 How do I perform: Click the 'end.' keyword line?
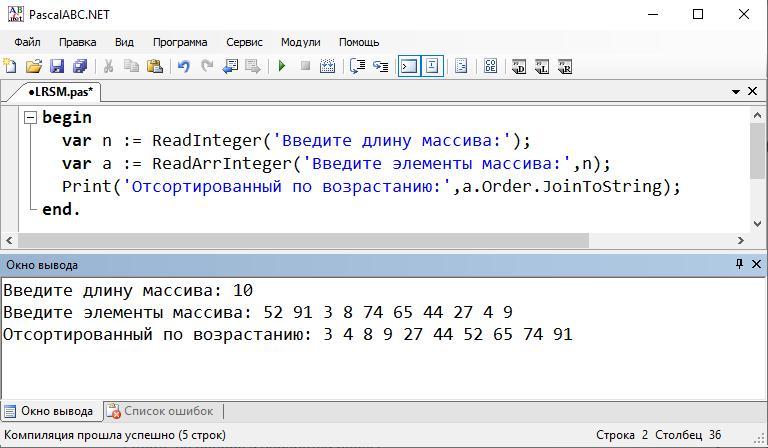61,210
